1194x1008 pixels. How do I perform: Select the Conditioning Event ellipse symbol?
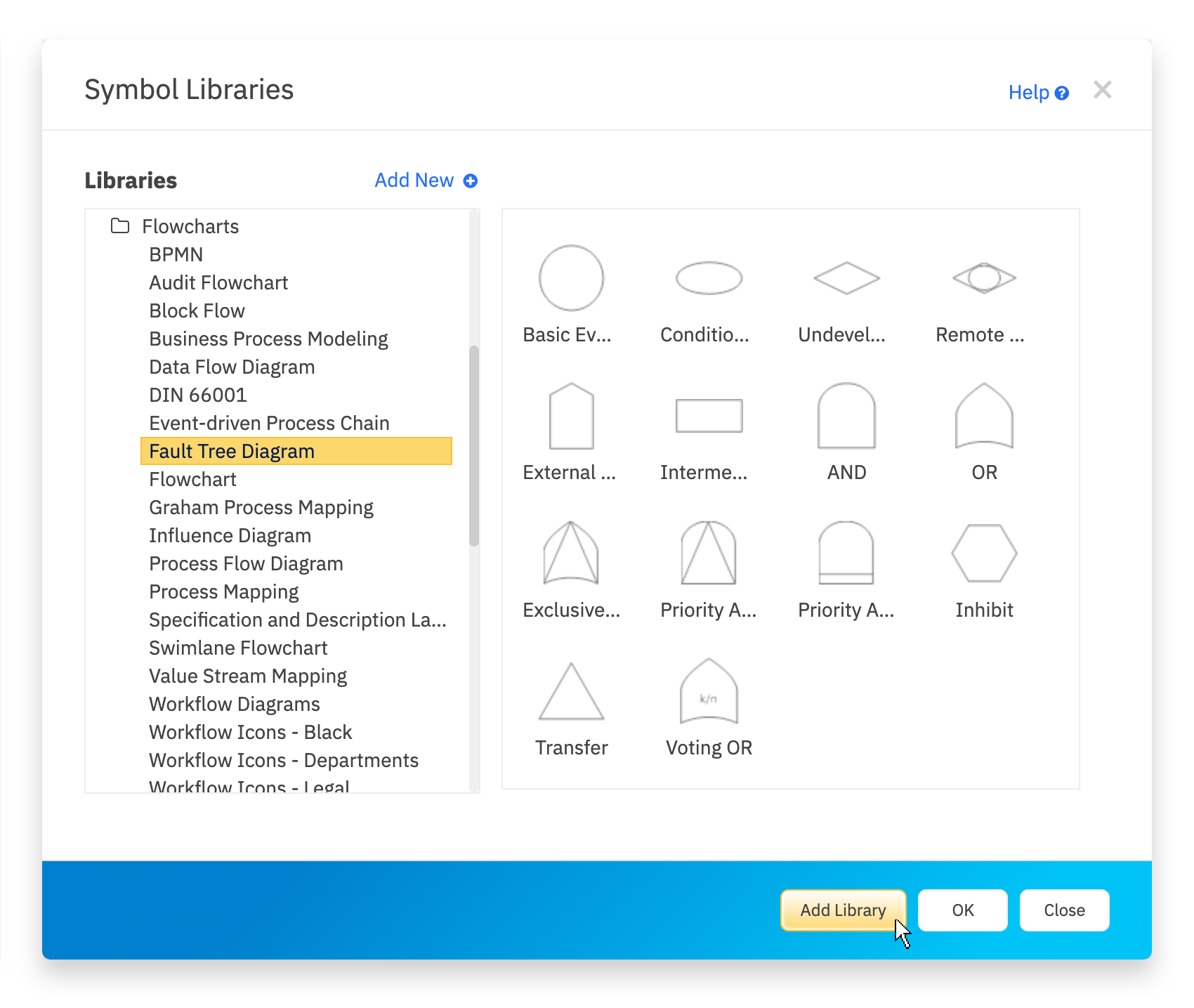[709, 278]
